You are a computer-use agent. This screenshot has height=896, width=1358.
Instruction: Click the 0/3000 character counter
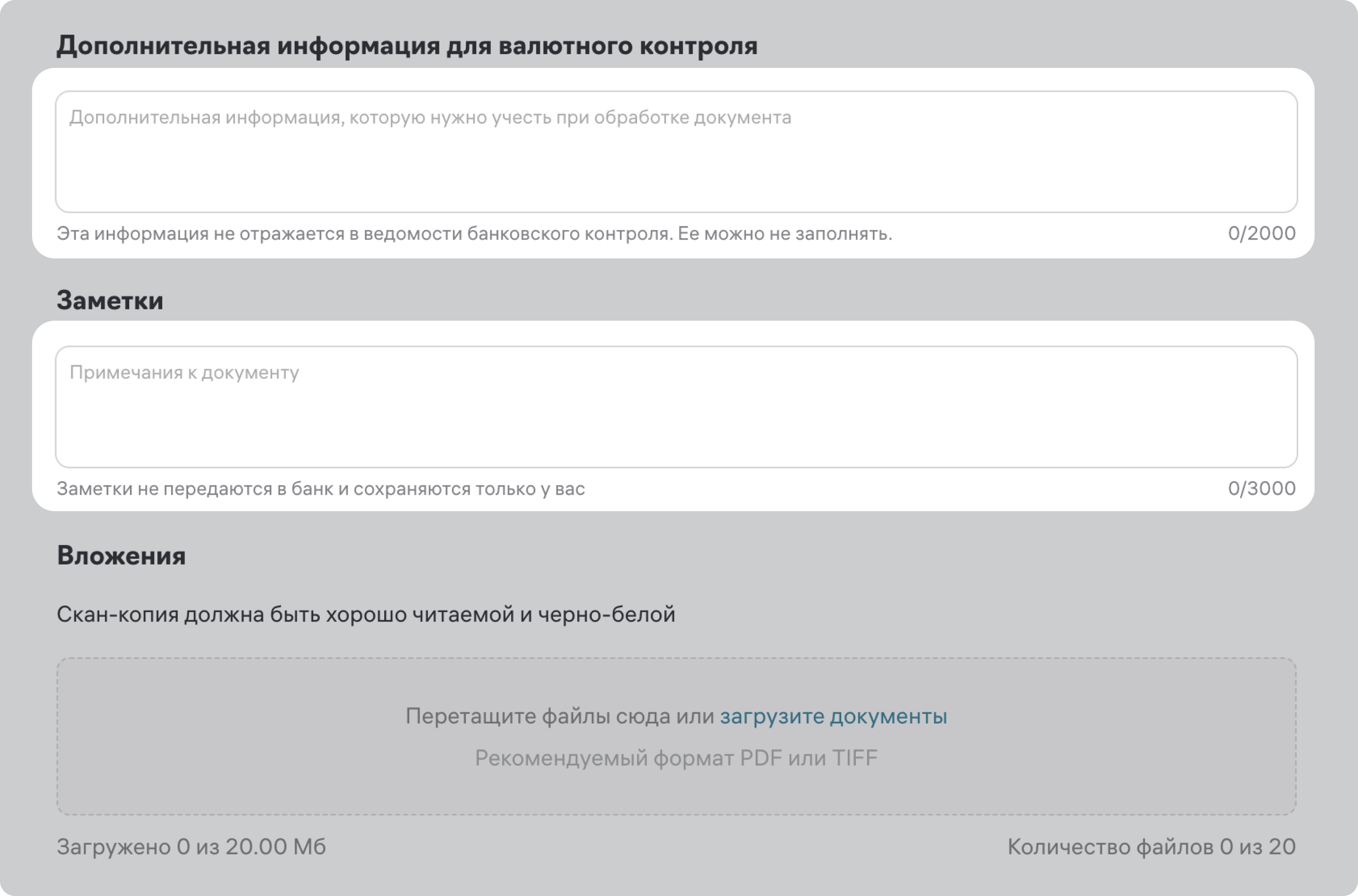coord(1261,489)
